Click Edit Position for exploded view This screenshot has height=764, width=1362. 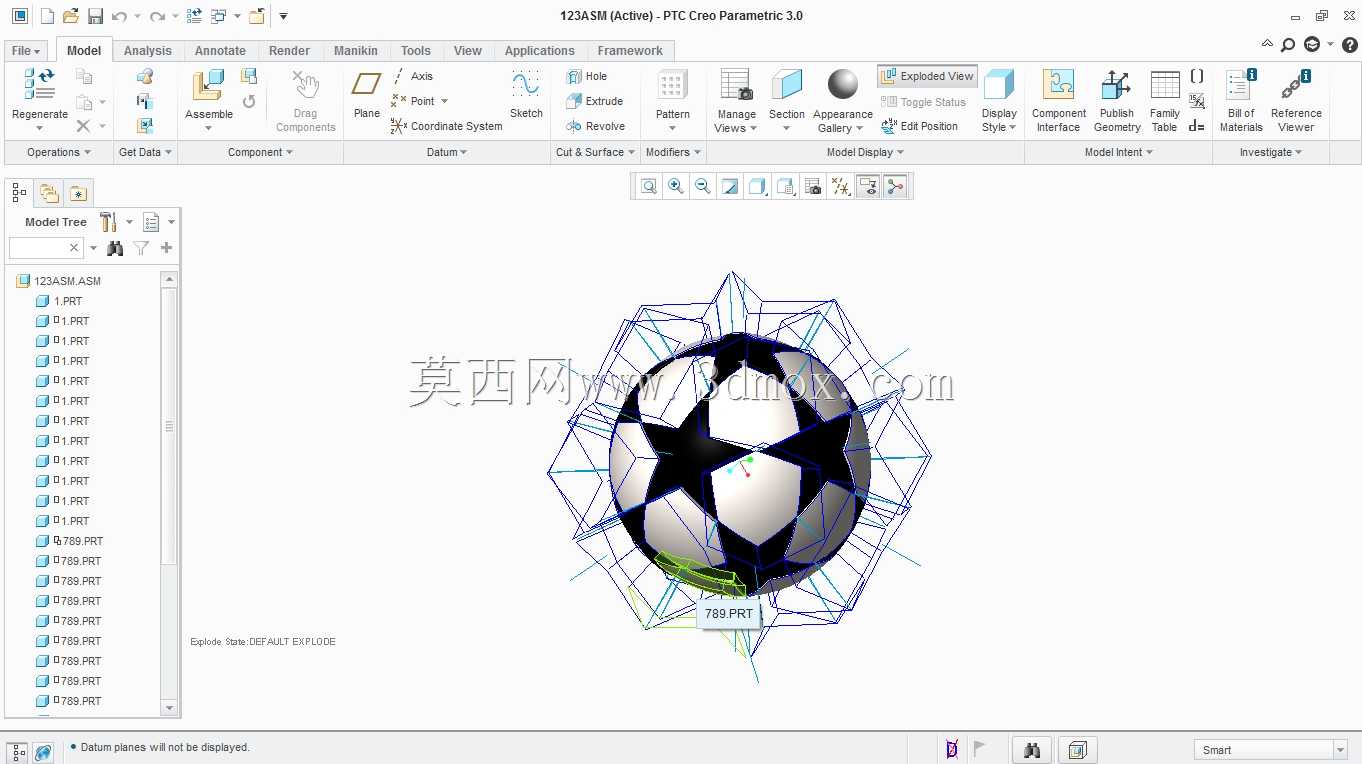pos(920,126)
